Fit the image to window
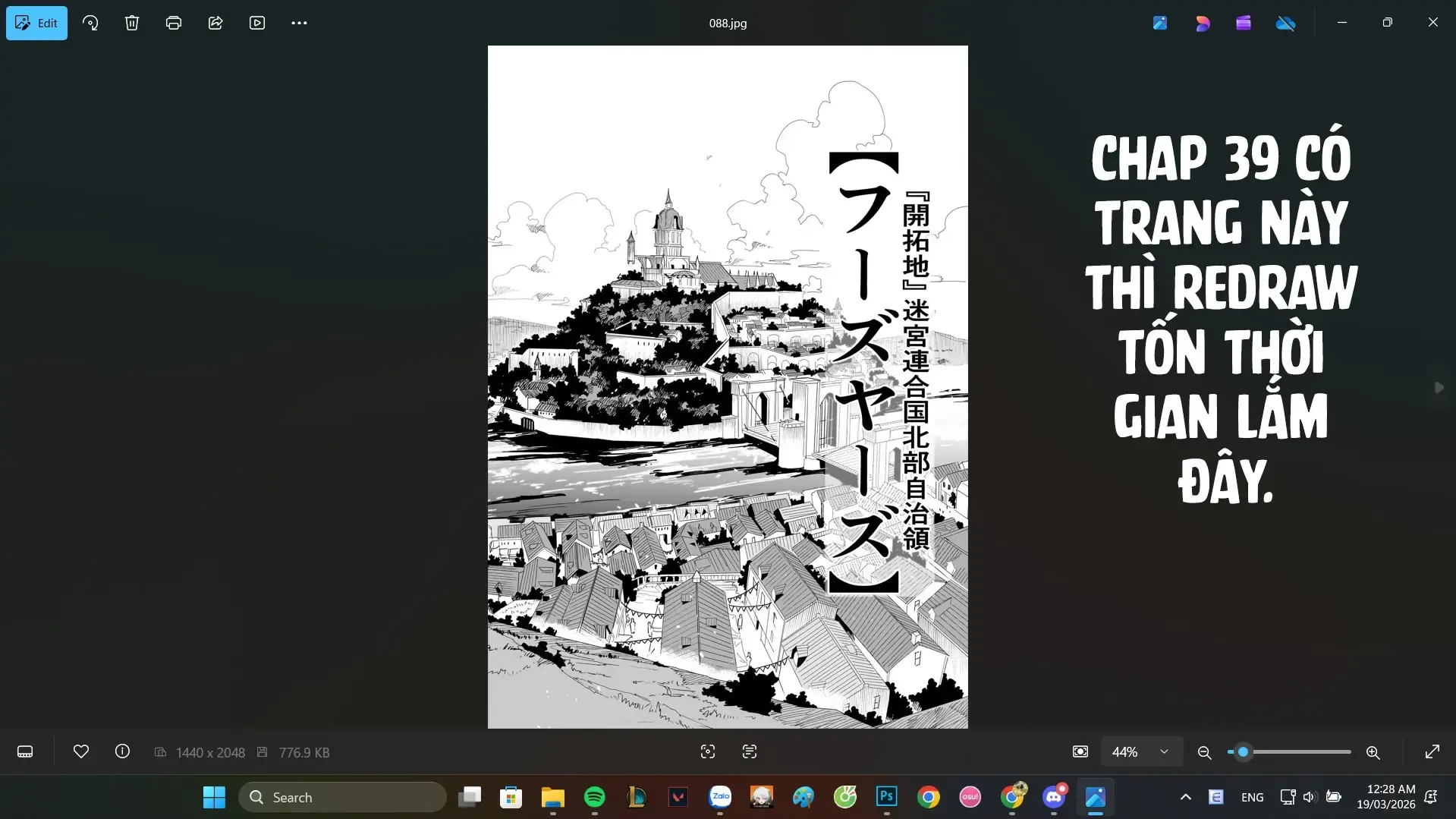 1079,751
